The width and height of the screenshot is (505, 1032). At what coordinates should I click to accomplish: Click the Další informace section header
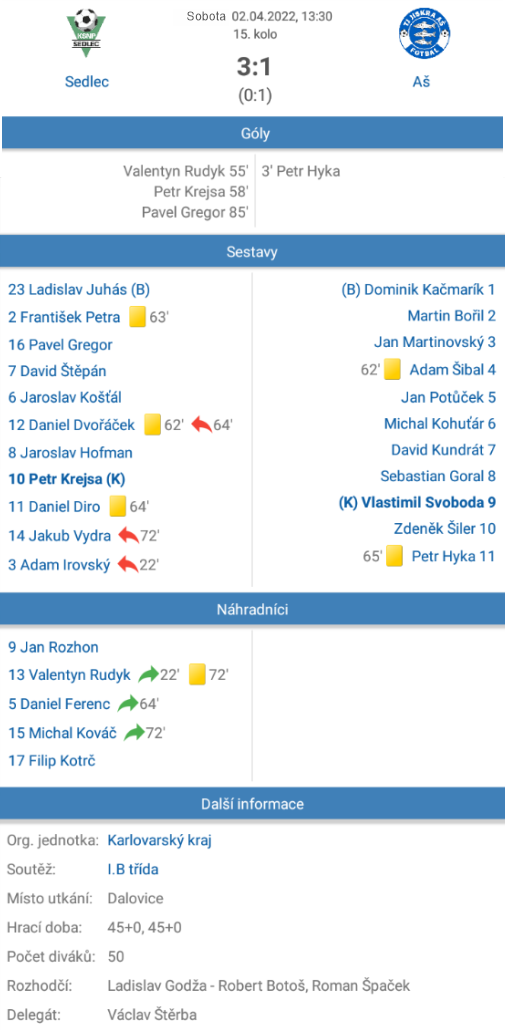tap(252, 804)
